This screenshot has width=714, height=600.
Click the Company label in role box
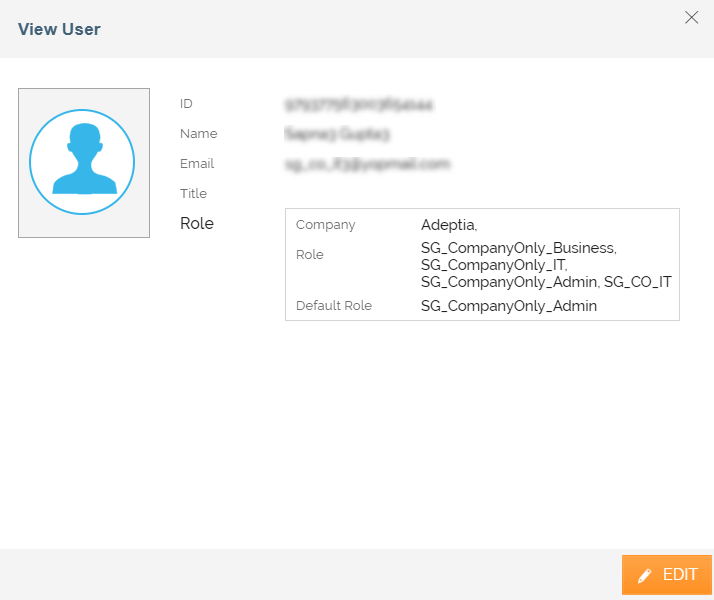(x=325, y=225)
